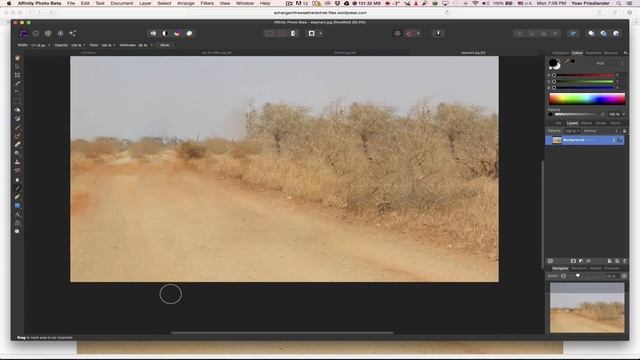
Task: Switch to the Export persona icon
Action: point(73,33)
